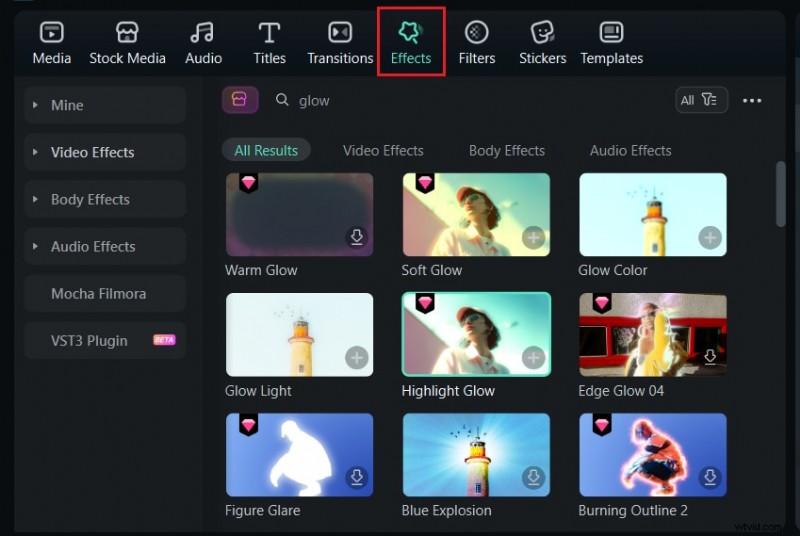
Task: Add the Highlight Glow effect with plus
Action: (533, 358)
